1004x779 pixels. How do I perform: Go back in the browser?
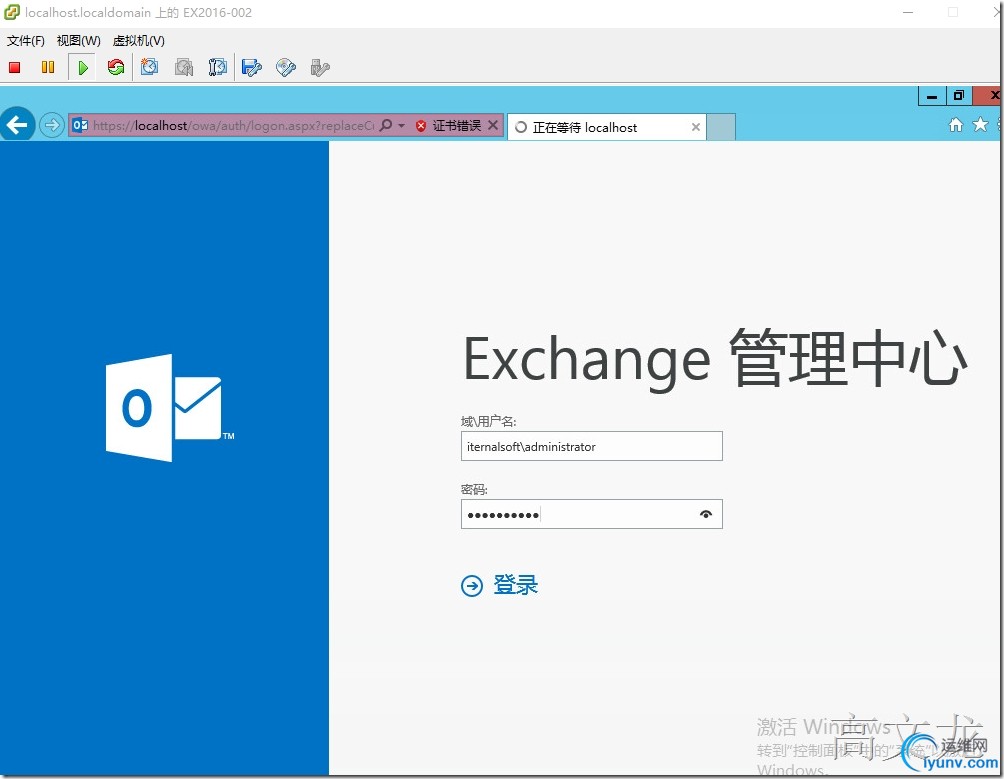[17, 124]
